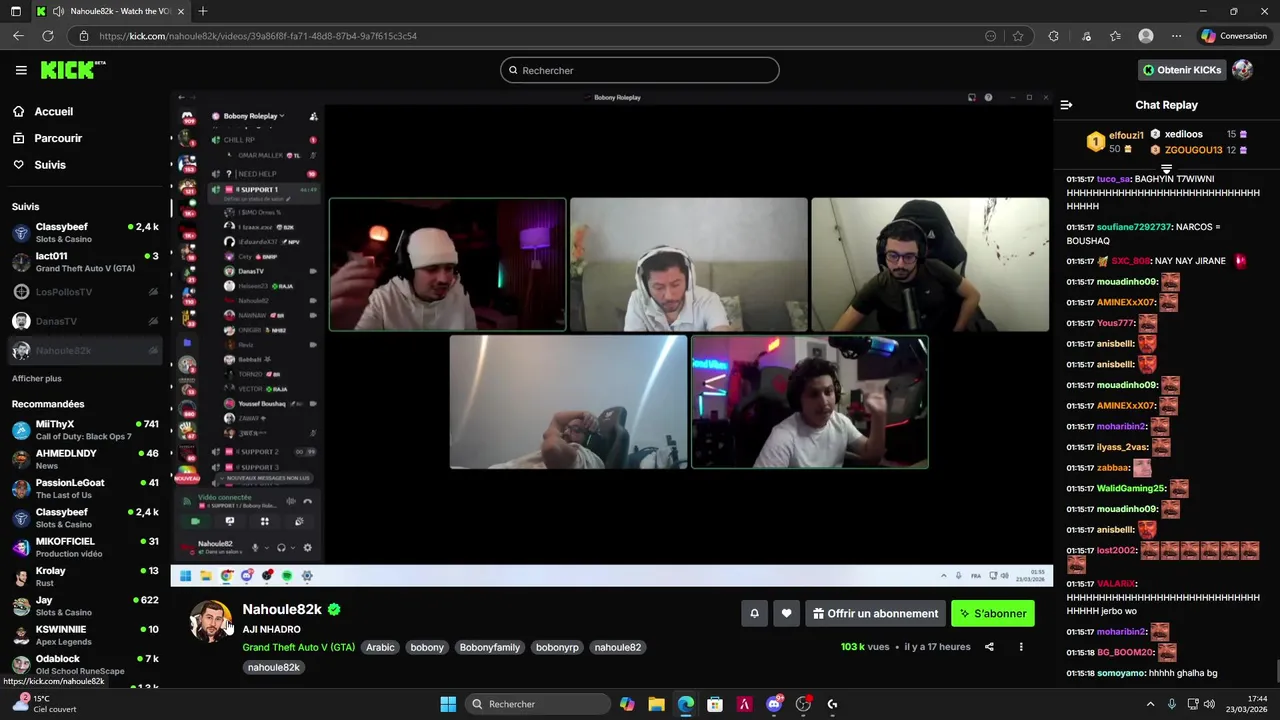Image resolution: width=1280 pixels, height=720 pixels.
Task: Click the heart follow button
Action: tap(786, 614)
